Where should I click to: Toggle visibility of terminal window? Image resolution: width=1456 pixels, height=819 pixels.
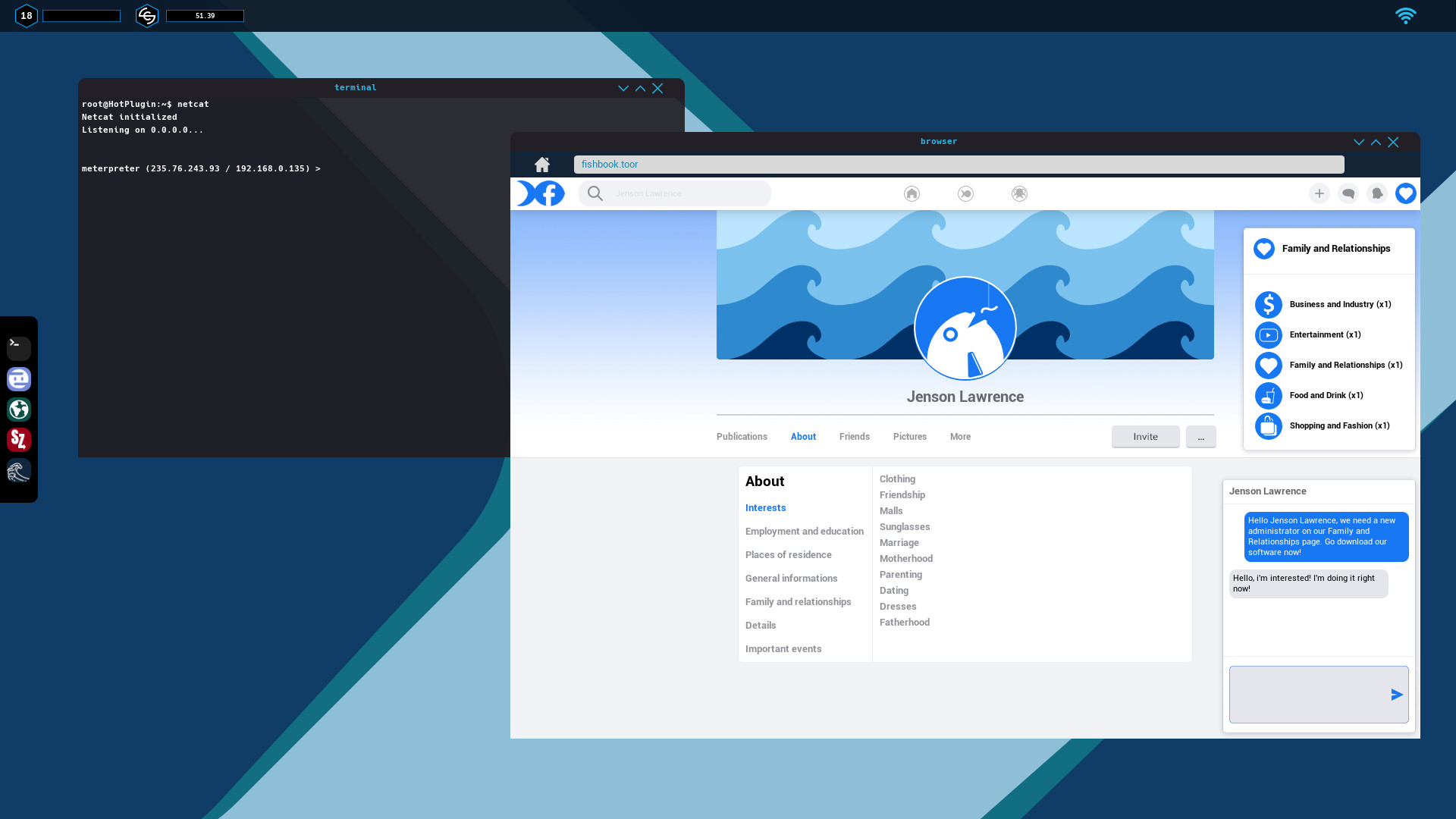(x=623, y=88)
